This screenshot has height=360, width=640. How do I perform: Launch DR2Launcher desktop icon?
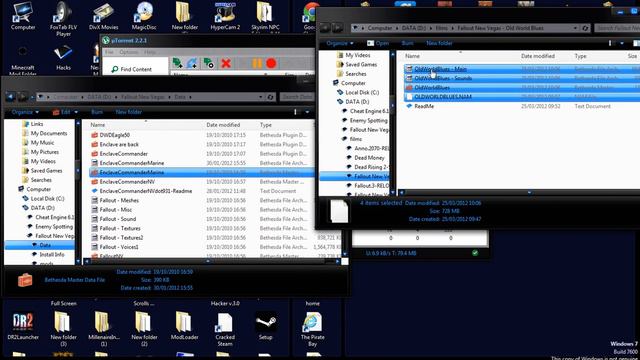(23, 326)
